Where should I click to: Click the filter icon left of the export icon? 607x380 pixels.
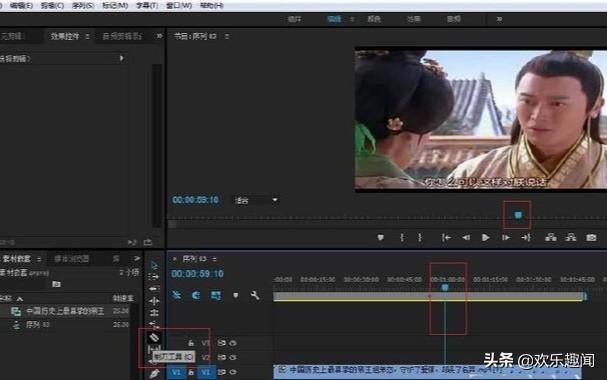(132, 242)
